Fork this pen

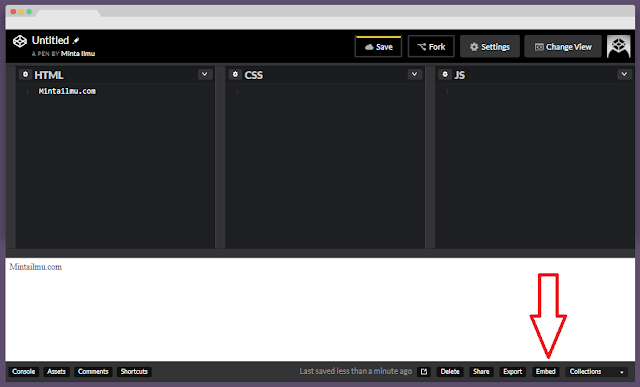click(x=431, y=47)
